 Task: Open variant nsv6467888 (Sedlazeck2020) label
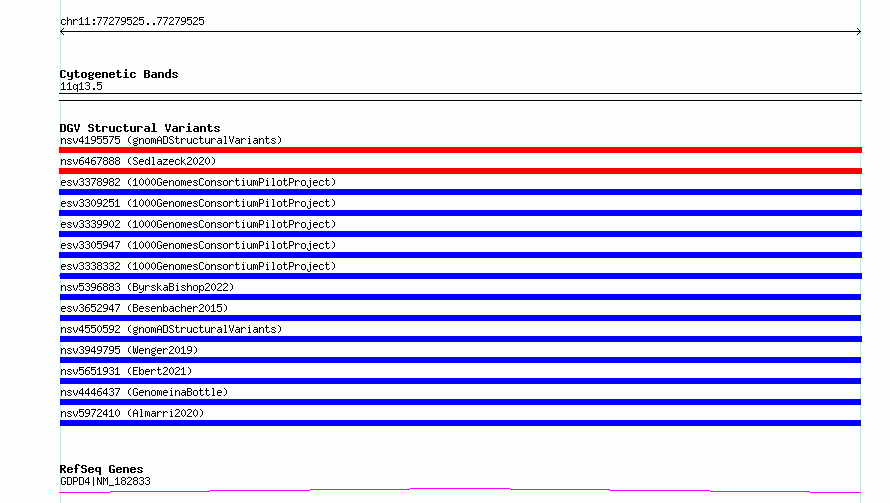click(138, 161)
